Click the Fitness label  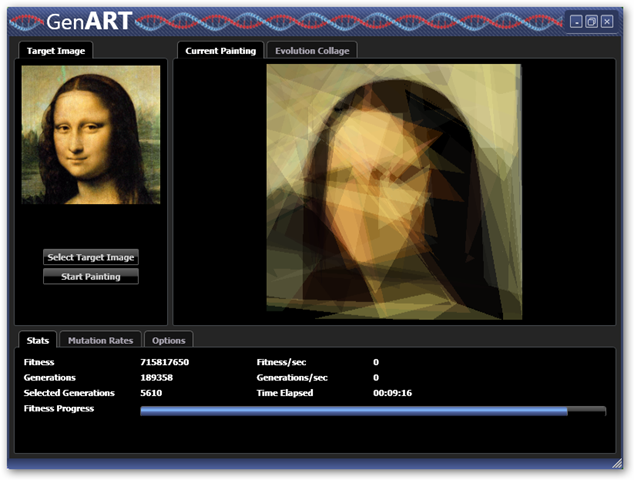tap(39, 362)
